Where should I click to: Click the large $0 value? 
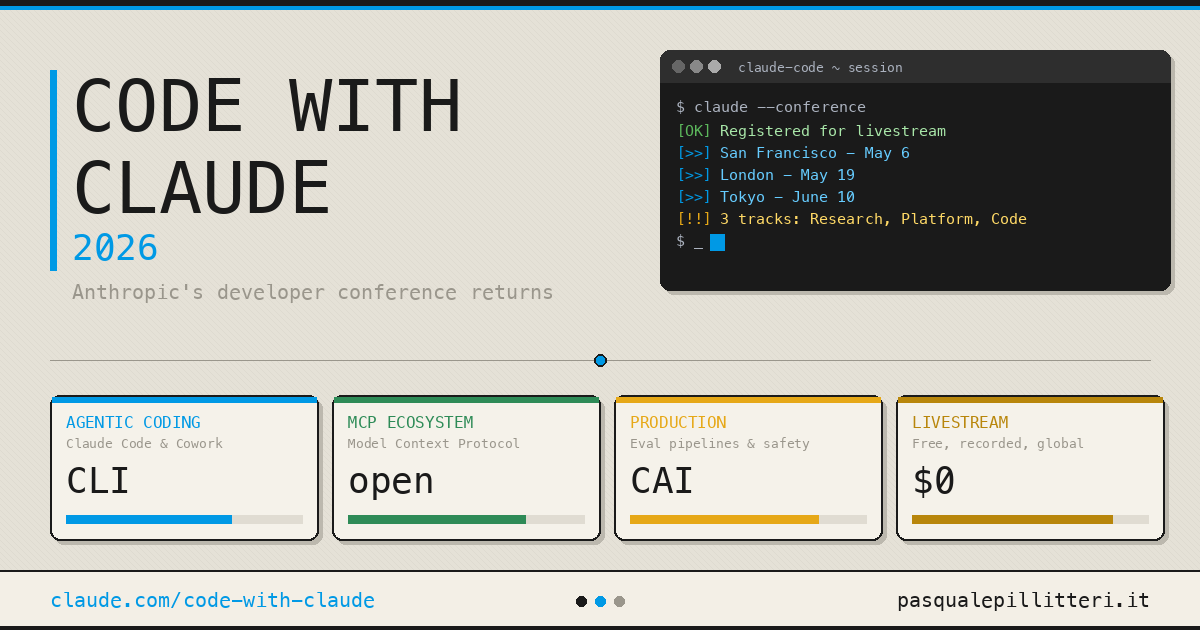pos(934,481)
